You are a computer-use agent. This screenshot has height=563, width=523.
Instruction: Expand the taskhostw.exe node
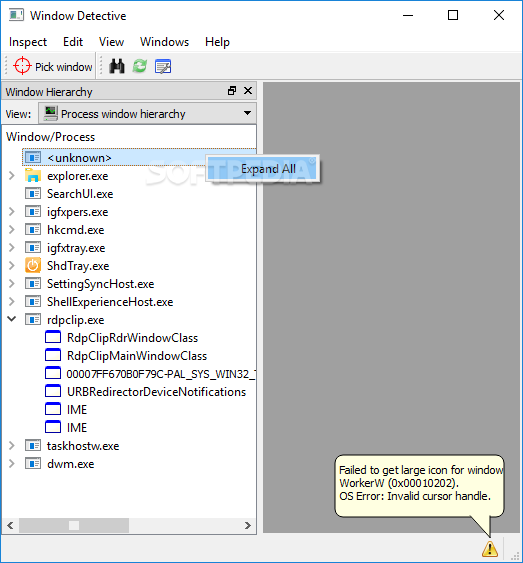click(x=12, y=446)
